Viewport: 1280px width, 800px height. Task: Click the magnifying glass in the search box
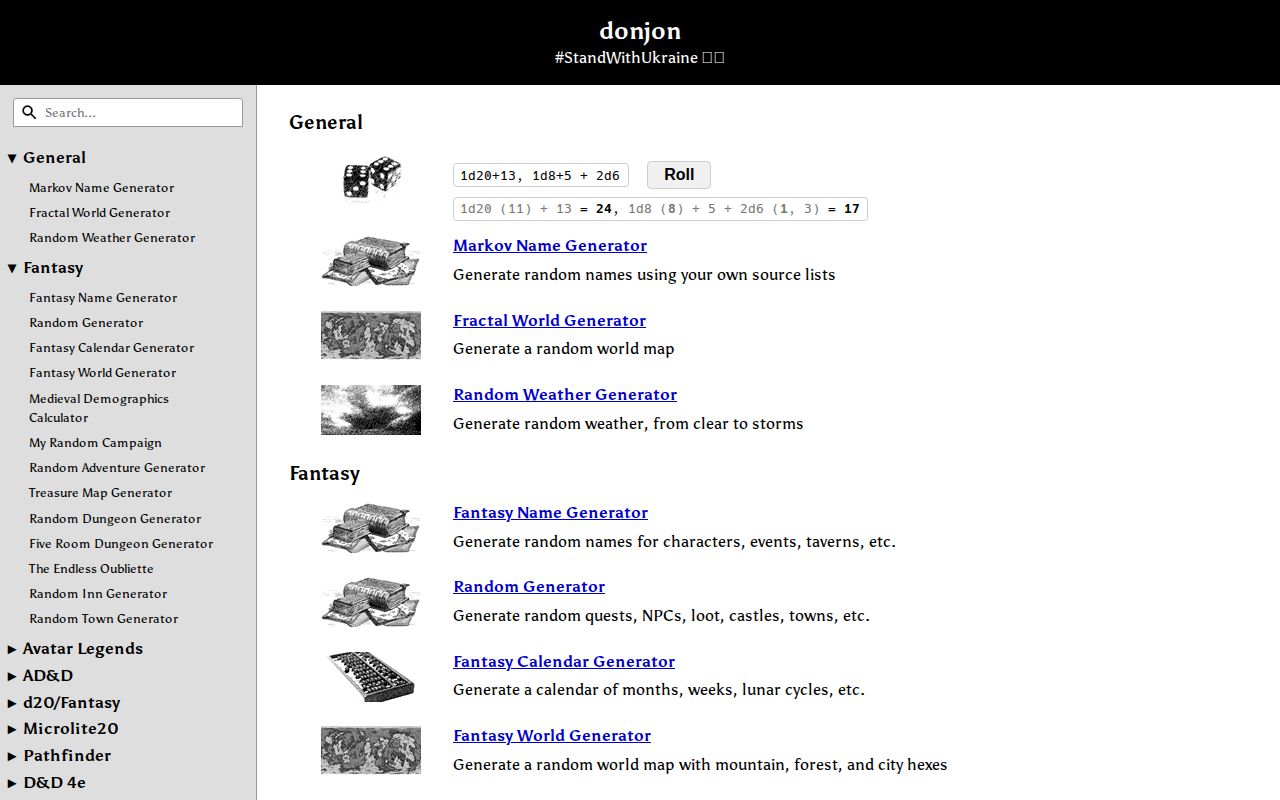[29, 112]
